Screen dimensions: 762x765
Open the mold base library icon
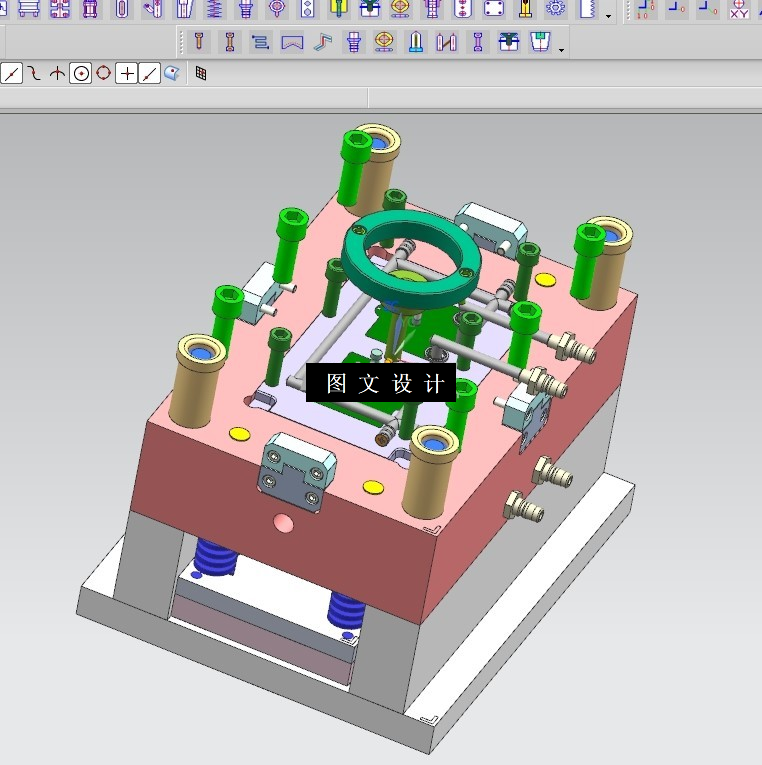(29, 9)
